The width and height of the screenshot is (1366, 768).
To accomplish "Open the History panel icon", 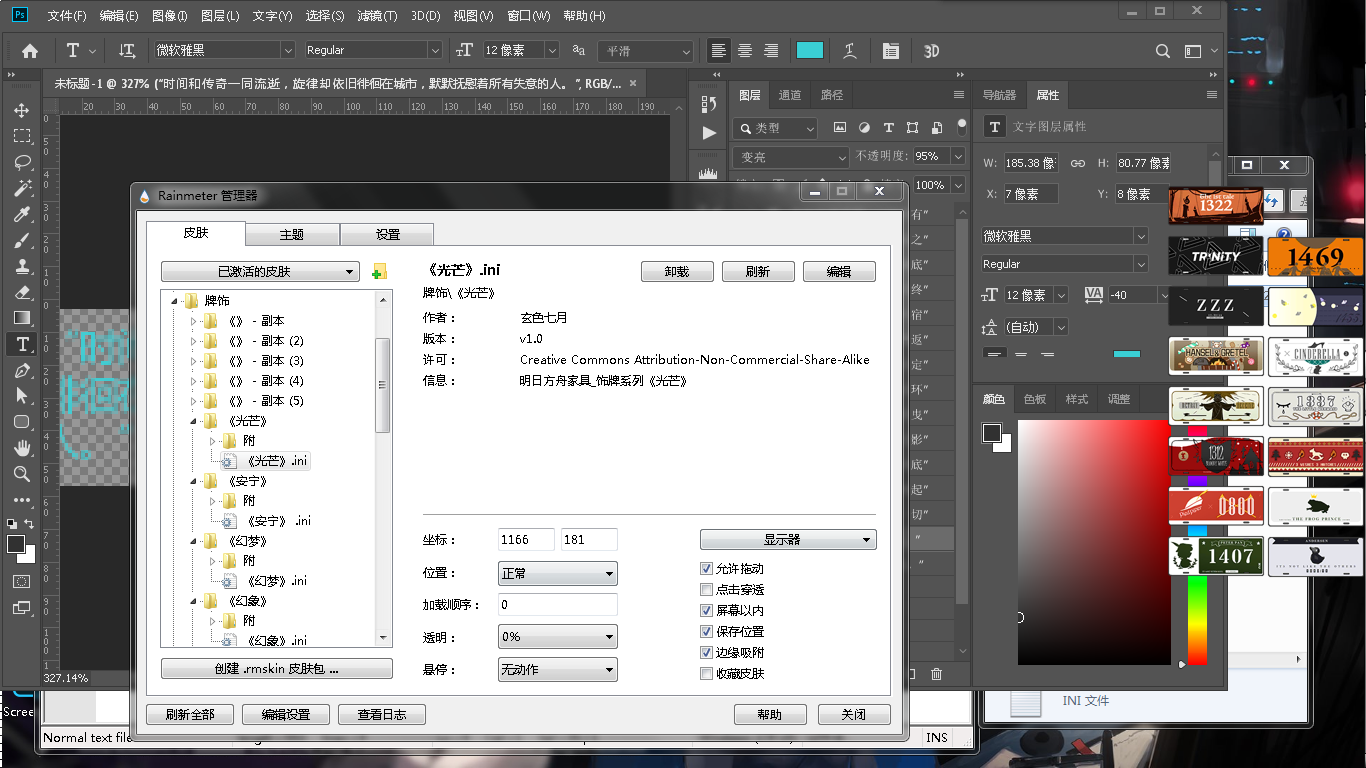I will point(709,104).
